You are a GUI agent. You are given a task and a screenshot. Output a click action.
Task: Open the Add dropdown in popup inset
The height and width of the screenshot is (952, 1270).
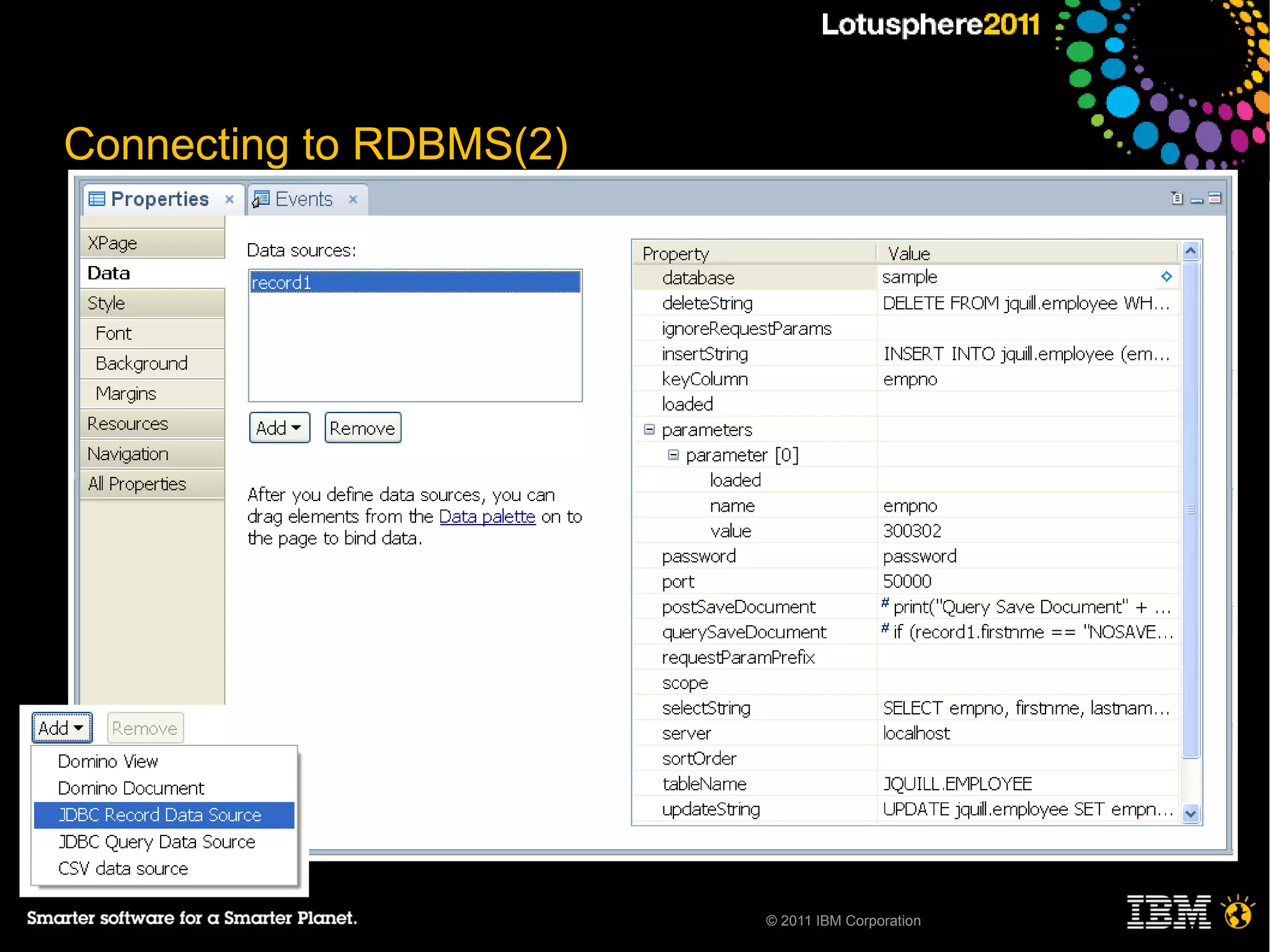(62, 727)
